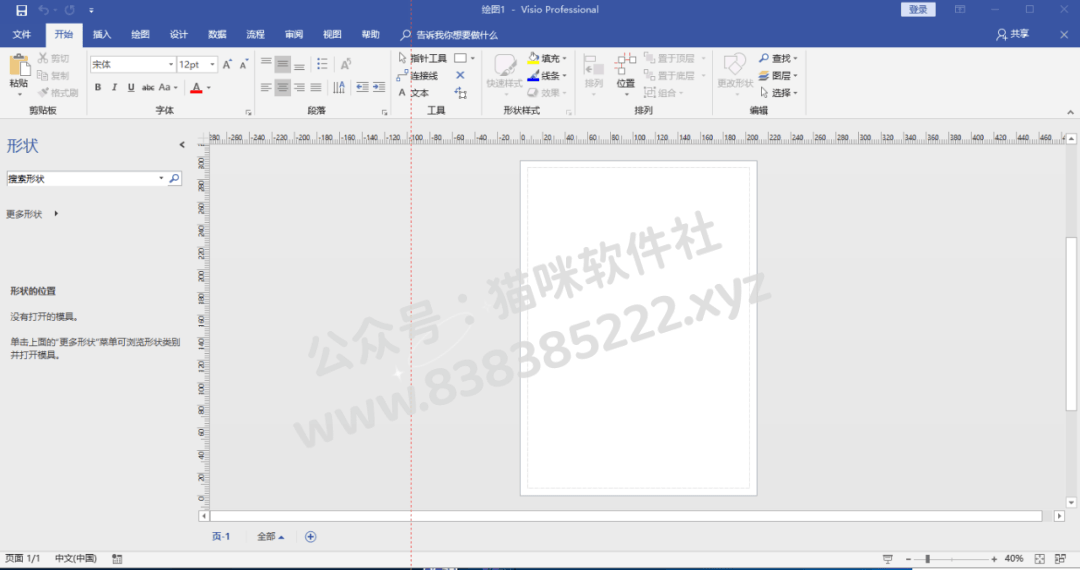The height and width of the screenshot is (570, 1080).
Task: Select the Connector (连接线) tool
Action: pos(417,76)
